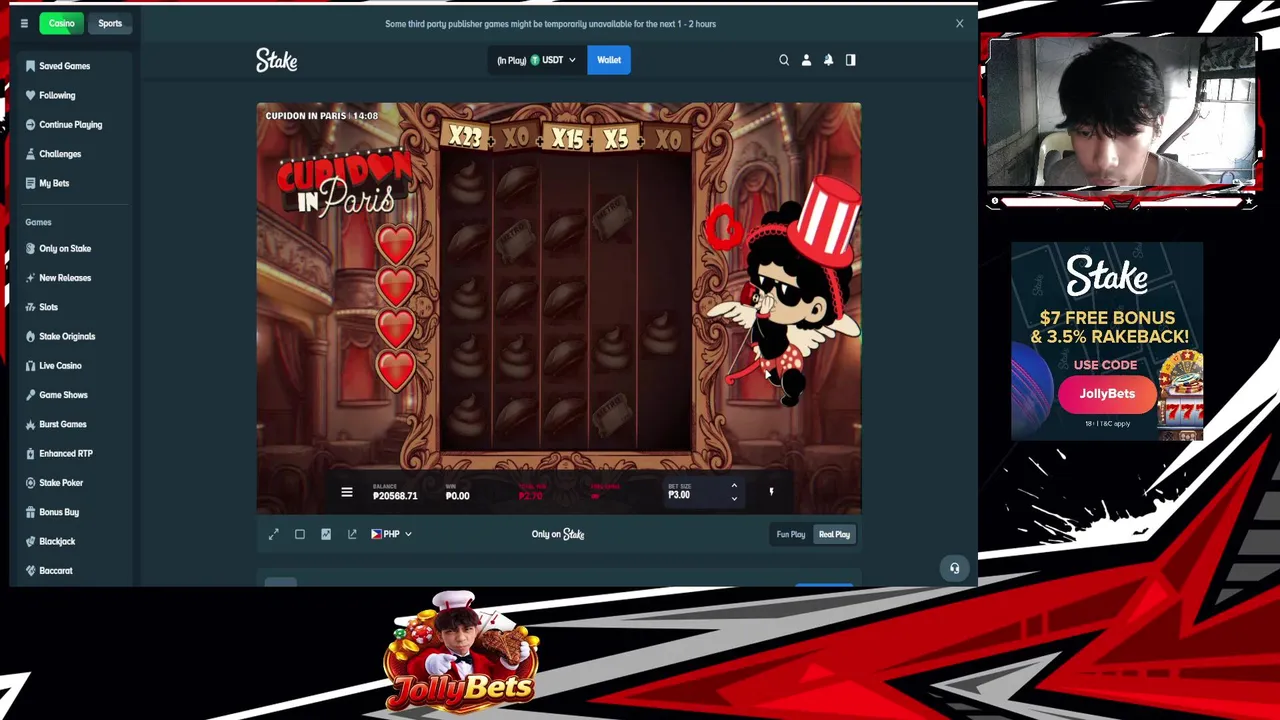
Task: Click the balance ₱20568.71 value
Action: 395,496
